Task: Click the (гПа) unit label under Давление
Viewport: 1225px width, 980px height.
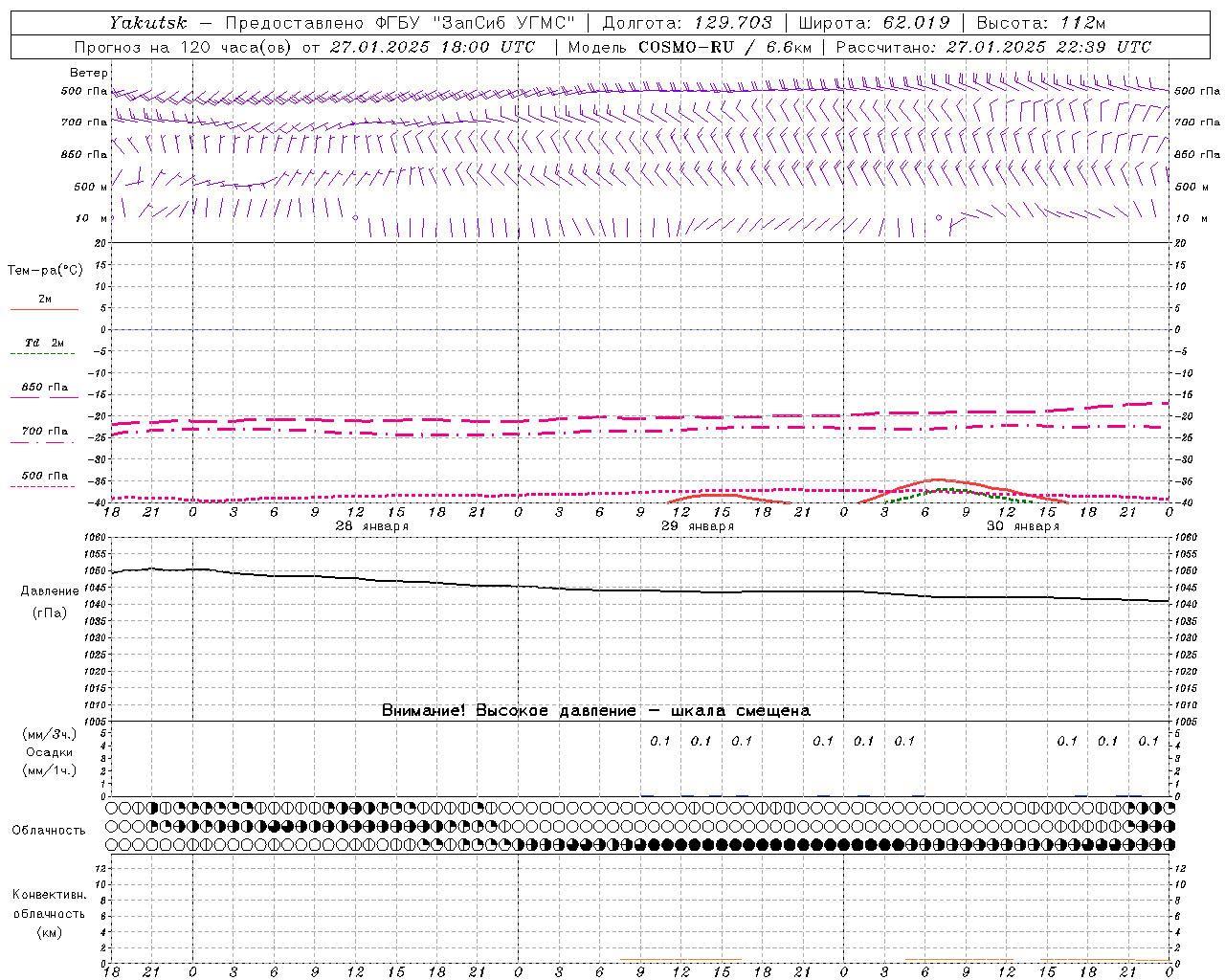Action: (49, 613)
